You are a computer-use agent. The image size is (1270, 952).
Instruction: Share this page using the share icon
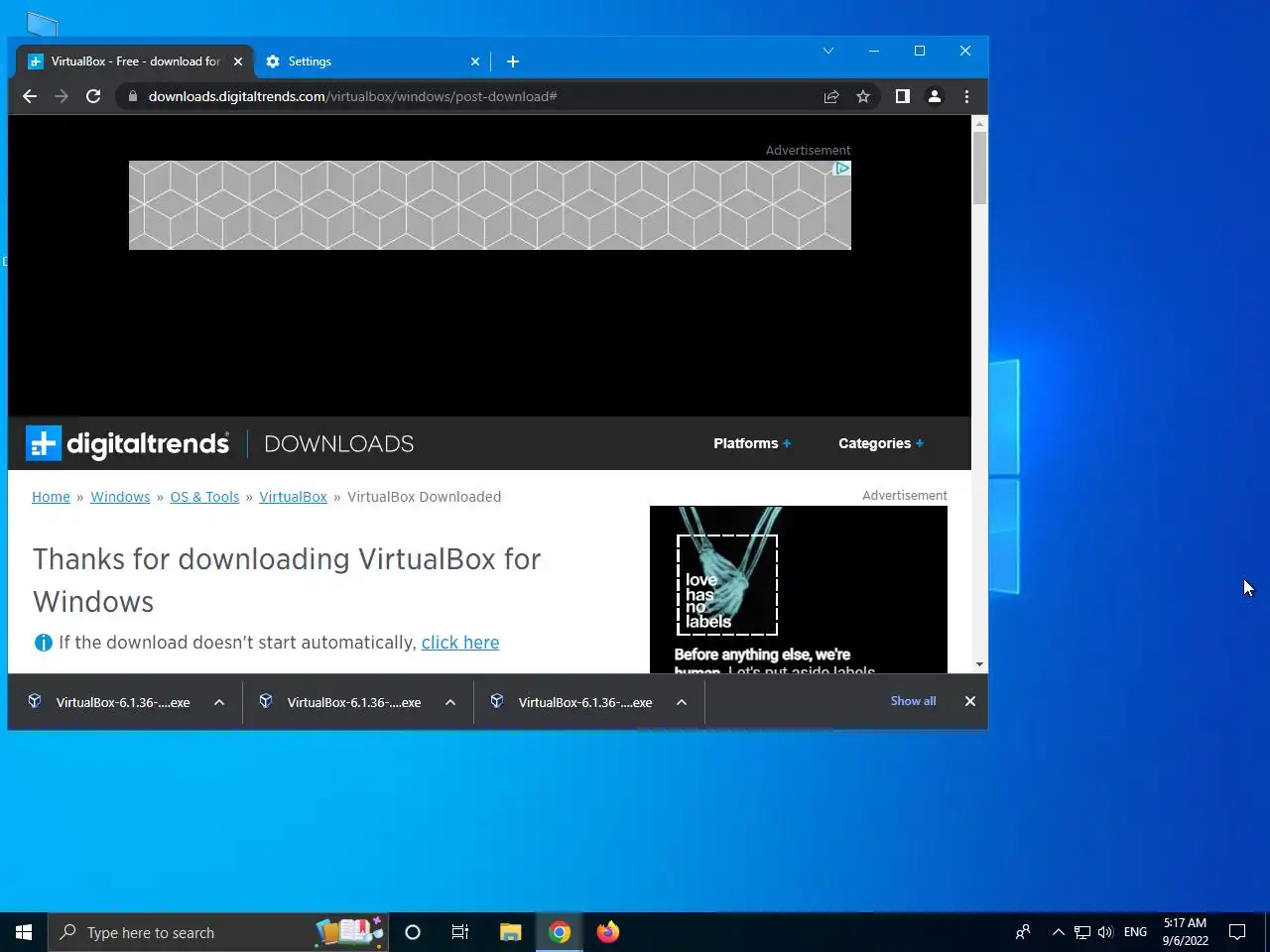(x=831, y=96)
